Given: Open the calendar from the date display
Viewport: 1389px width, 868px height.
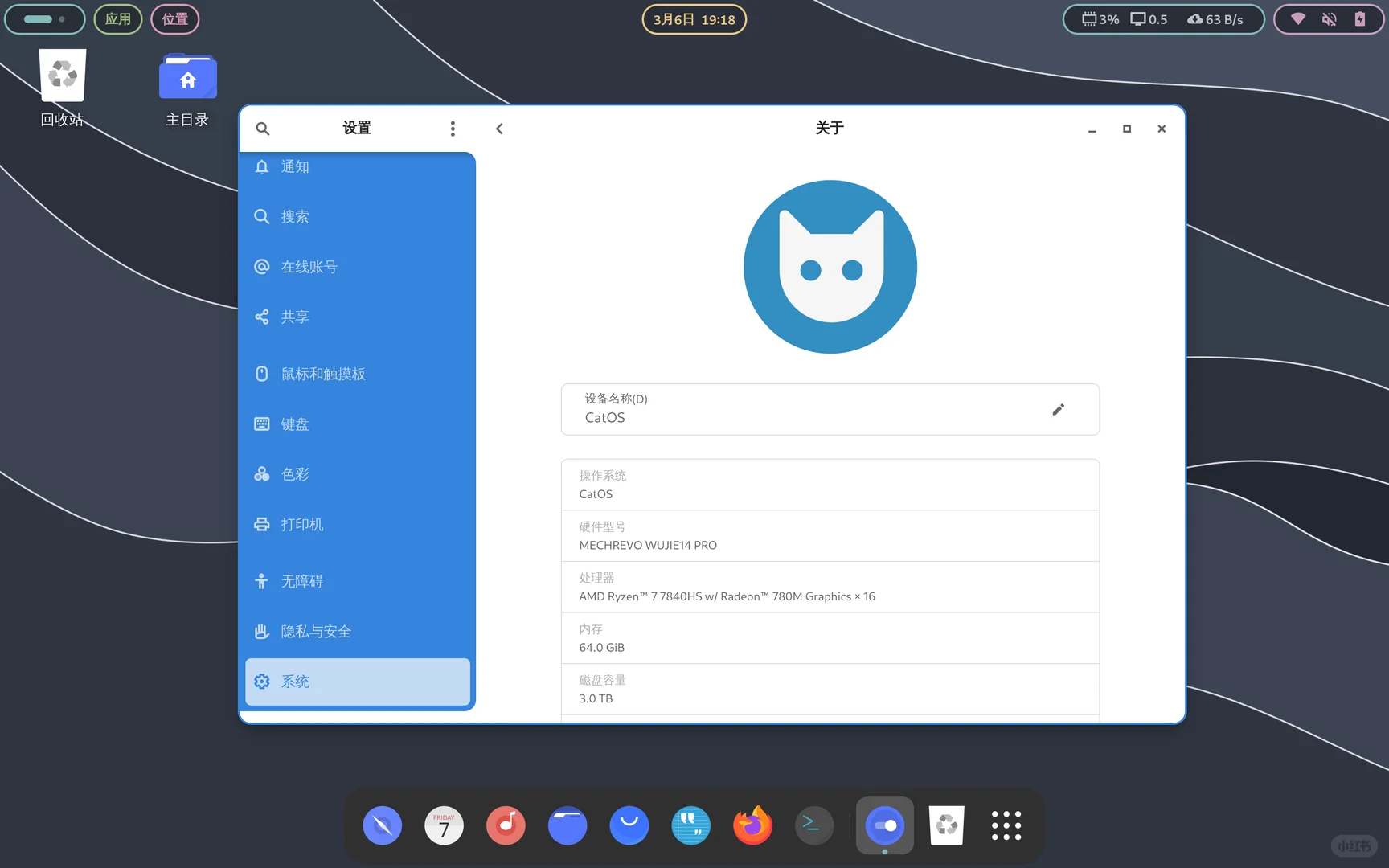Looking at the screenshot, I should (x=694, y=18).
